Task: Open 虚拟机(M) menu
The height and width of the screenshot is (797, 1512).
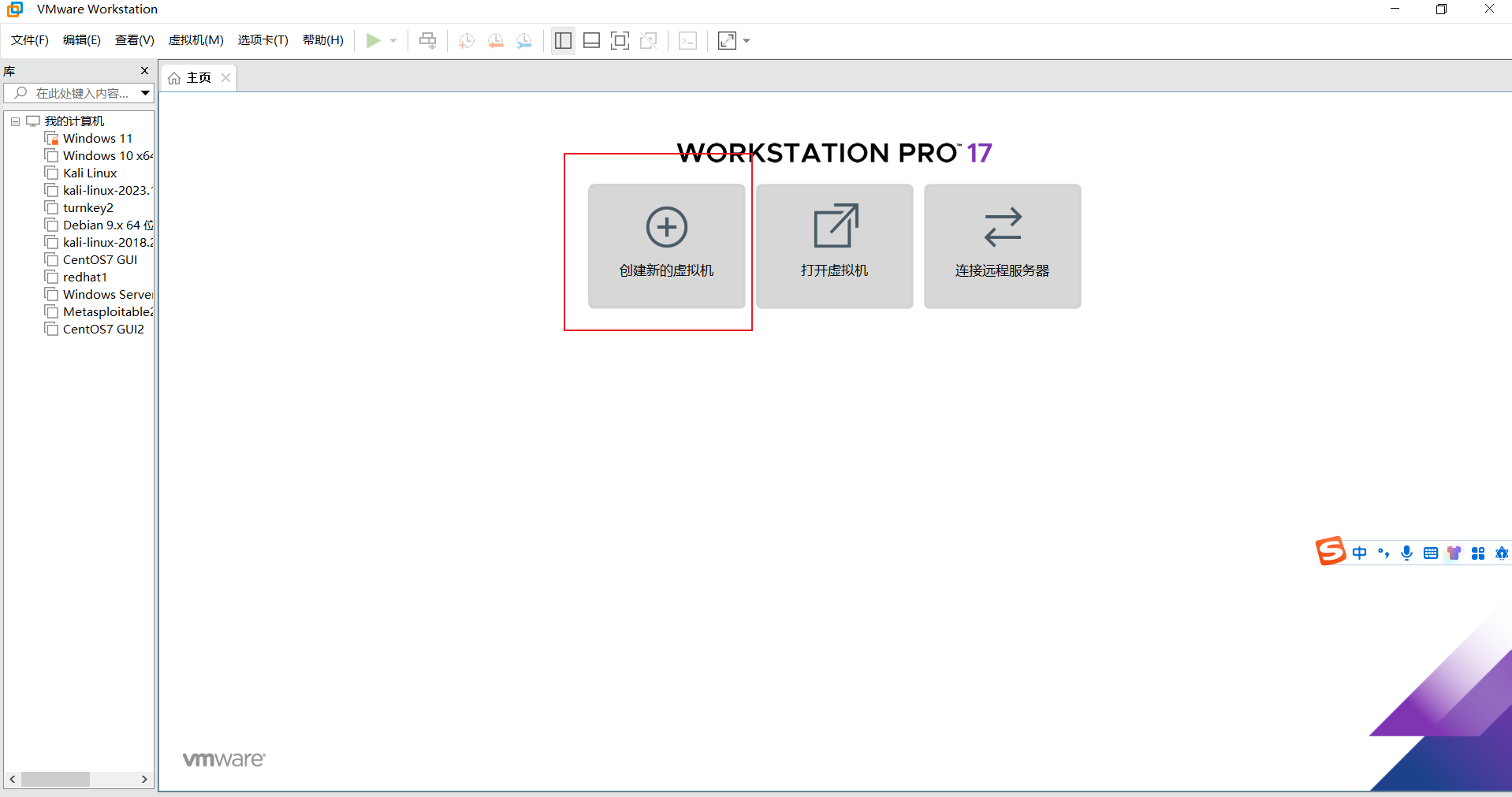Action: [x=196, y=40]
